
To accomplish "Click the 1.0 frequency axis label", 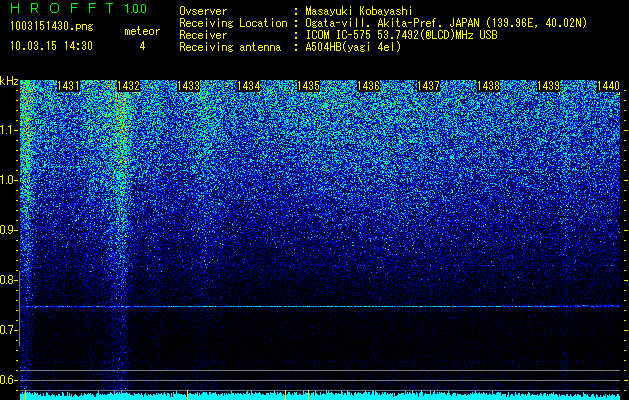I will [x=9, y=180].
